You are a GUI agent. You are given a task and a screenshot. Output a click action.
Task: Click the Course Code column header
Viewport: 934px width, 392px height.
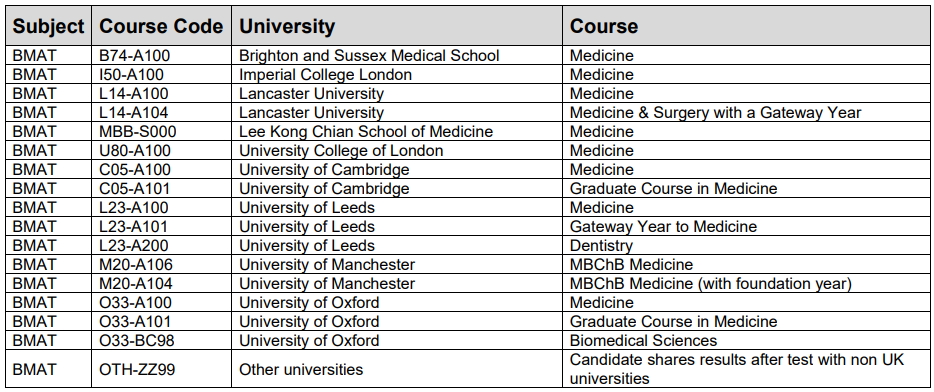[x=161, y=26]
